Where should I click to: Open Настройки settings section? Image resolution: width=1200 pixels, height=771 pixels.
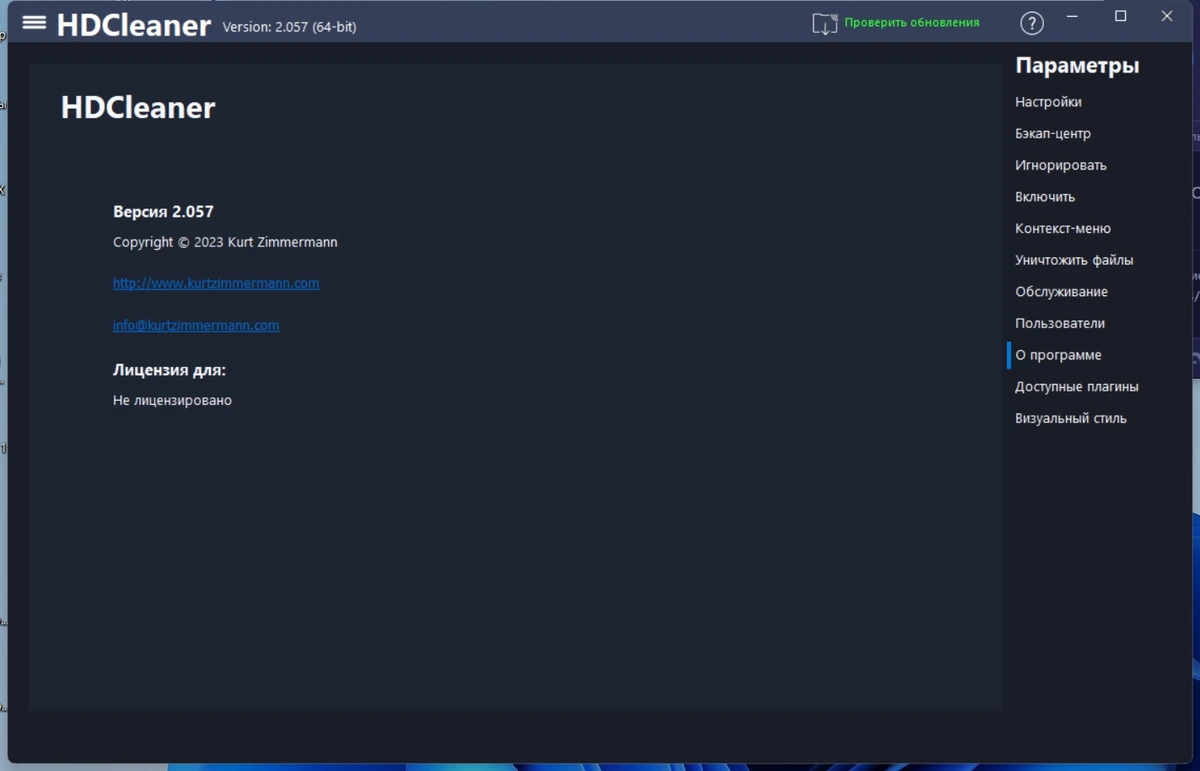coord(1048,102)
